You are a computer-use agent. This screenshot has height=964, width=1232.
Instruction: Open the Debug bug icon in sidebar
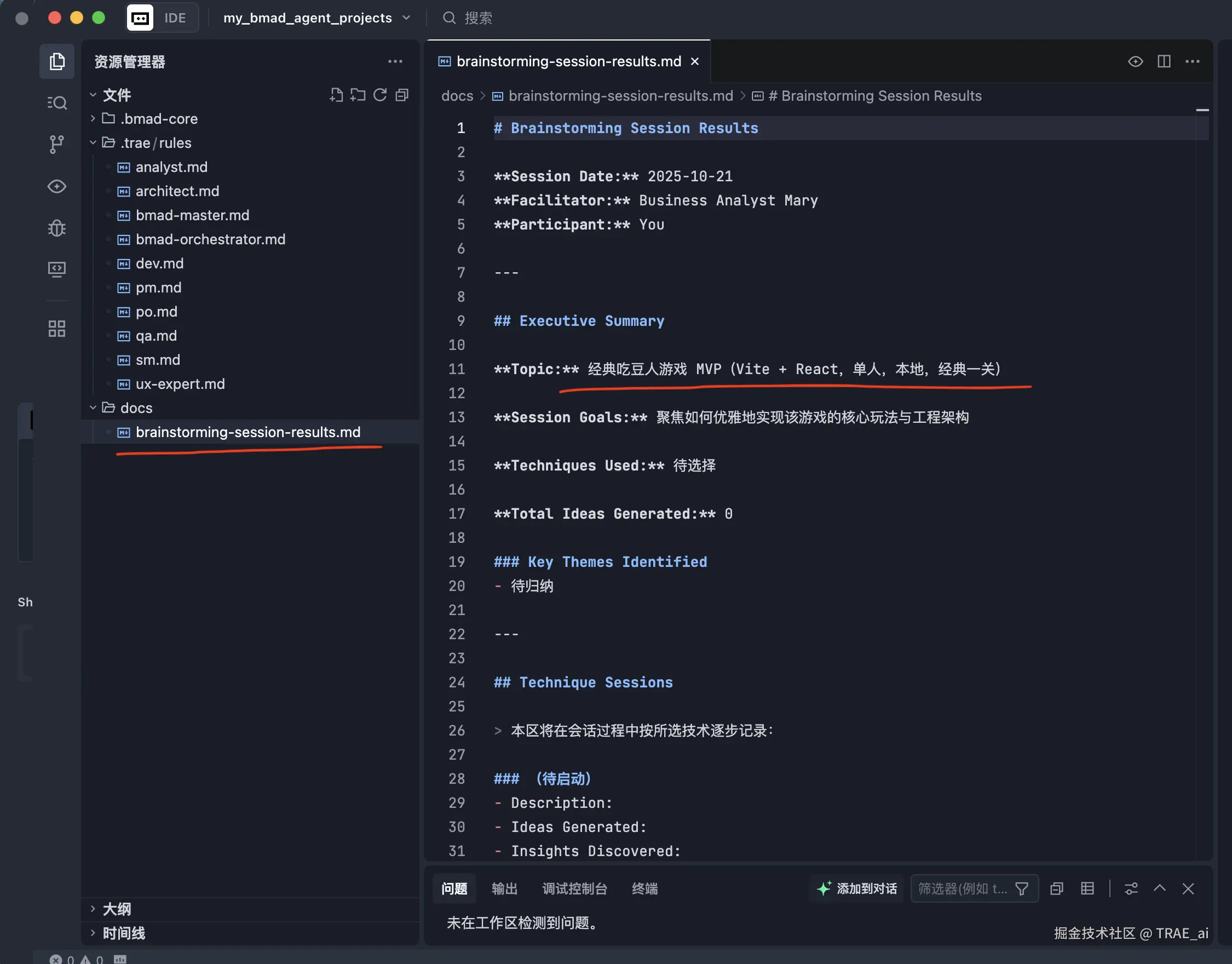click(57, 228)
